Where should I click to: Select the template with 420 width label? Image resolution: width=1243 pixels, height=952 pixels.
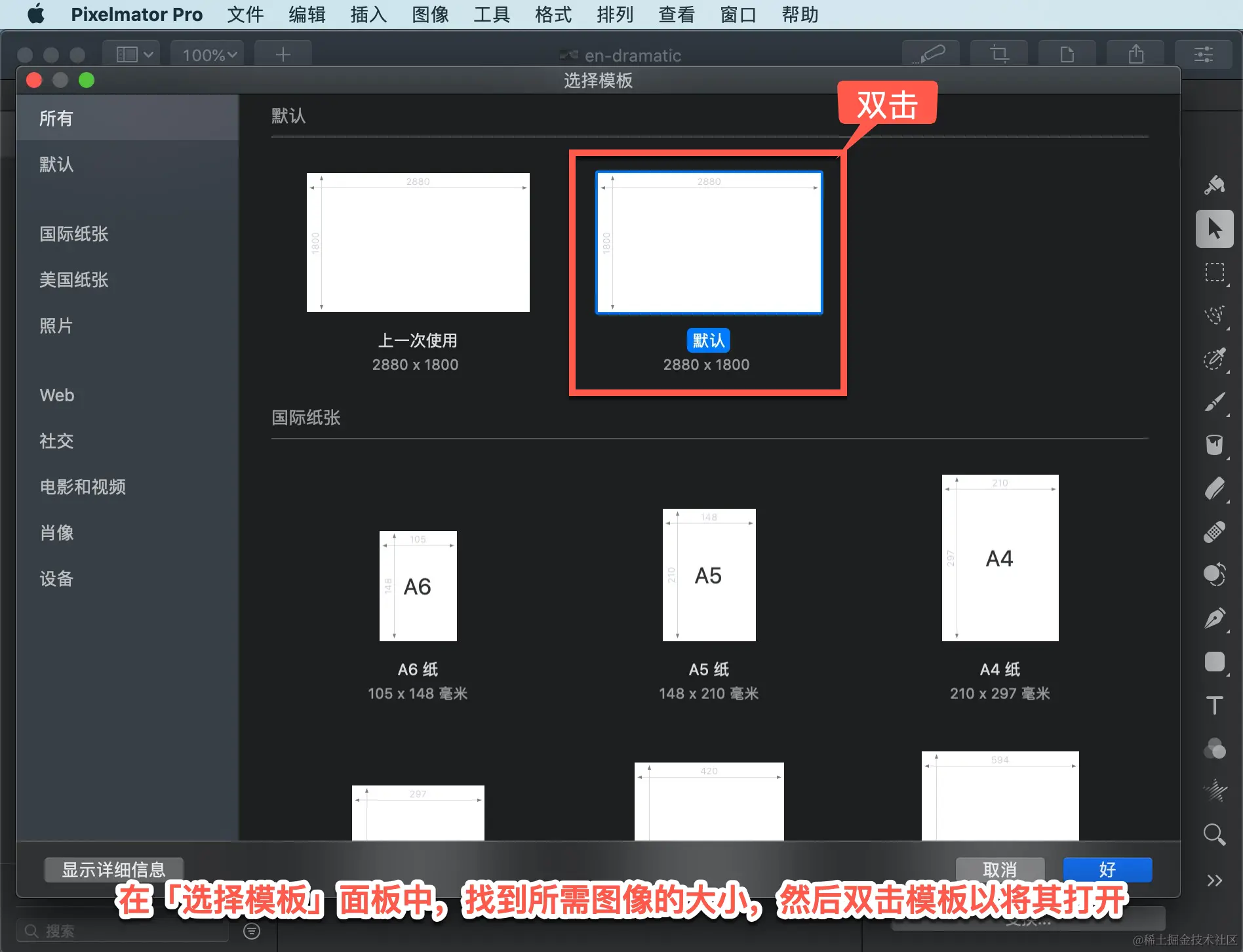coord(709,802)
